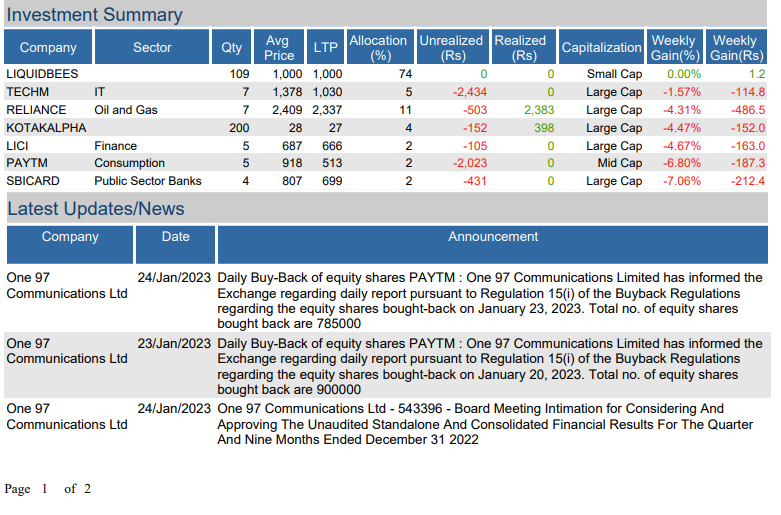Viewport: 781px width, 515px height.
Task: Click the LTP value 513 for PAYTM
Action: pyautogui.click(x=332, y=163)
